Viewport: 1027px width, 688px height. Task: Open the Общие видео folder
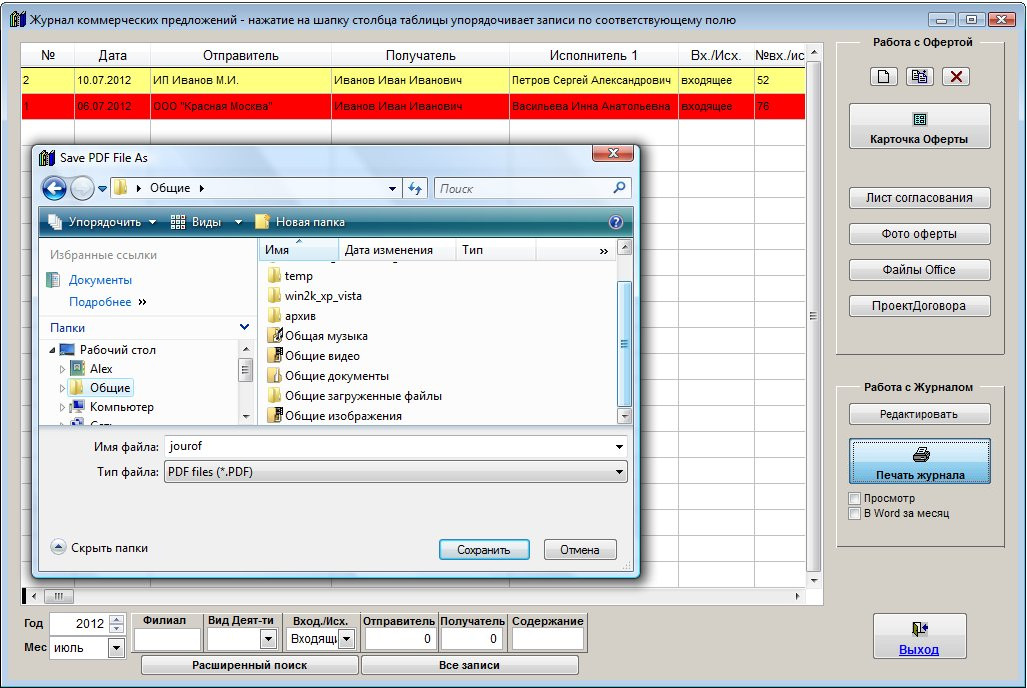314,356
